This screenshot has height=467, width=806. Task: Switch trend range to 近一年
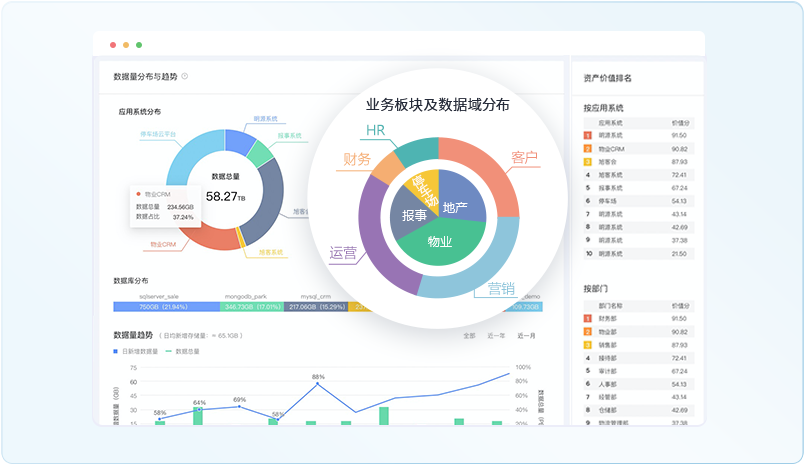[x=496, y=336]
